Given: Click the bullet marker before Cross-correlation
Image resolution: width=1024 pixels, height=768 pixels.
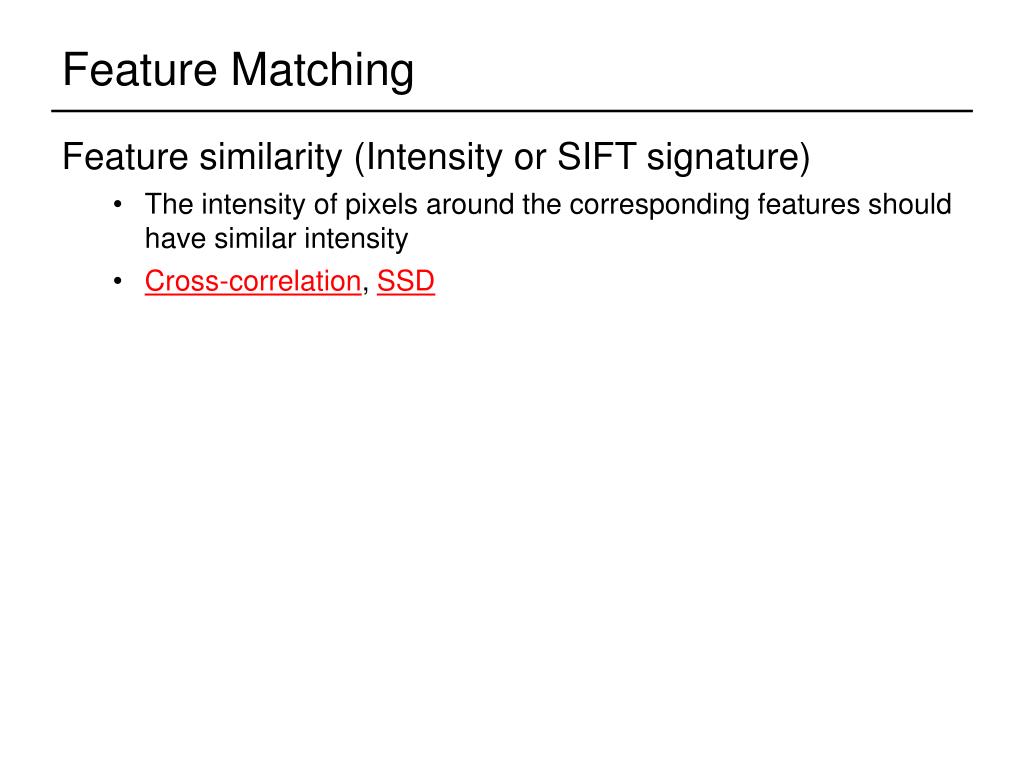Looking at the screenshot, I should pos(118,281).
